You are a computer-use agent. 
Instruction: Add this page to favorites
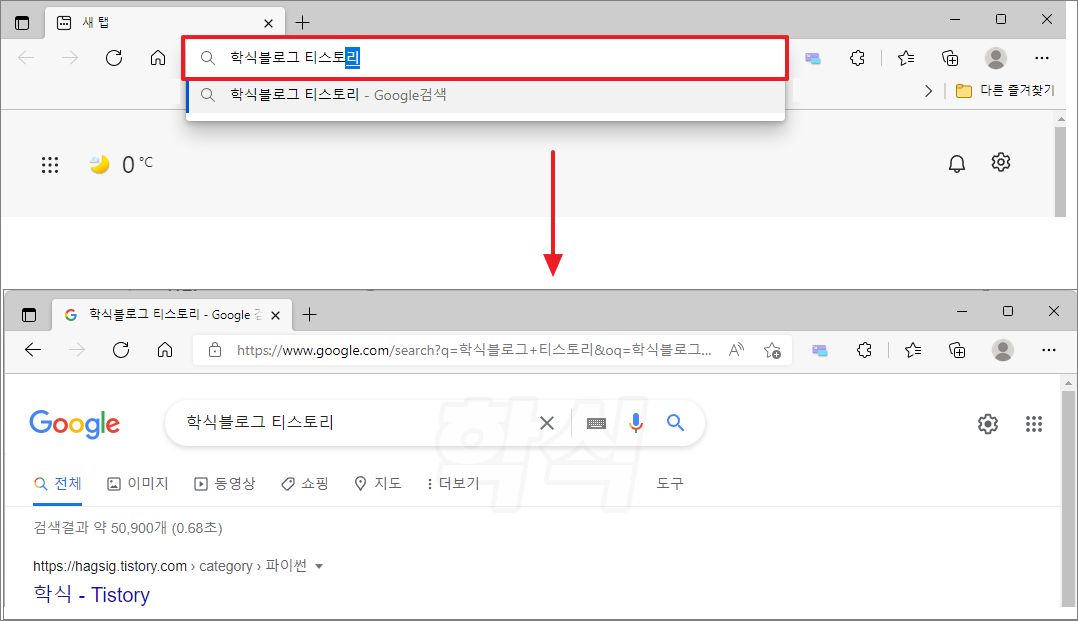click(772, 351)
